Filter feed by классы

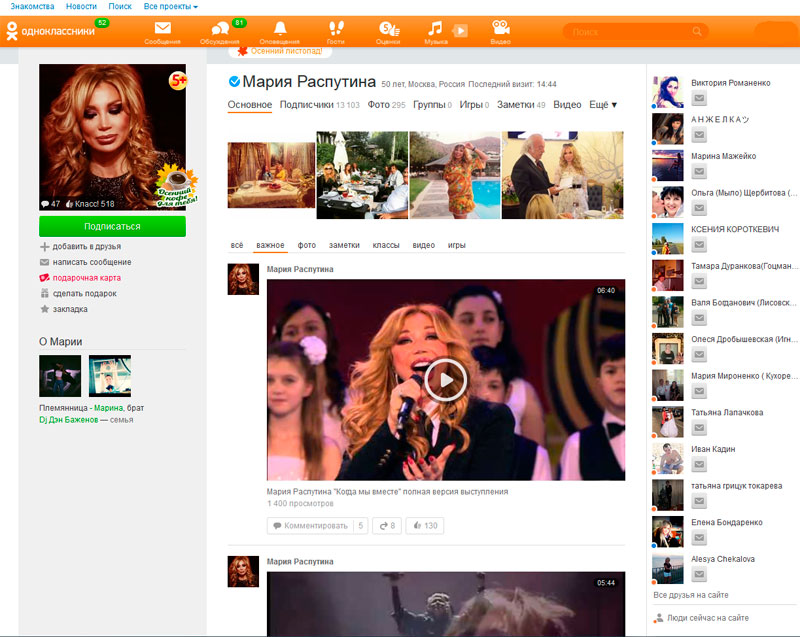pos(386,245)
